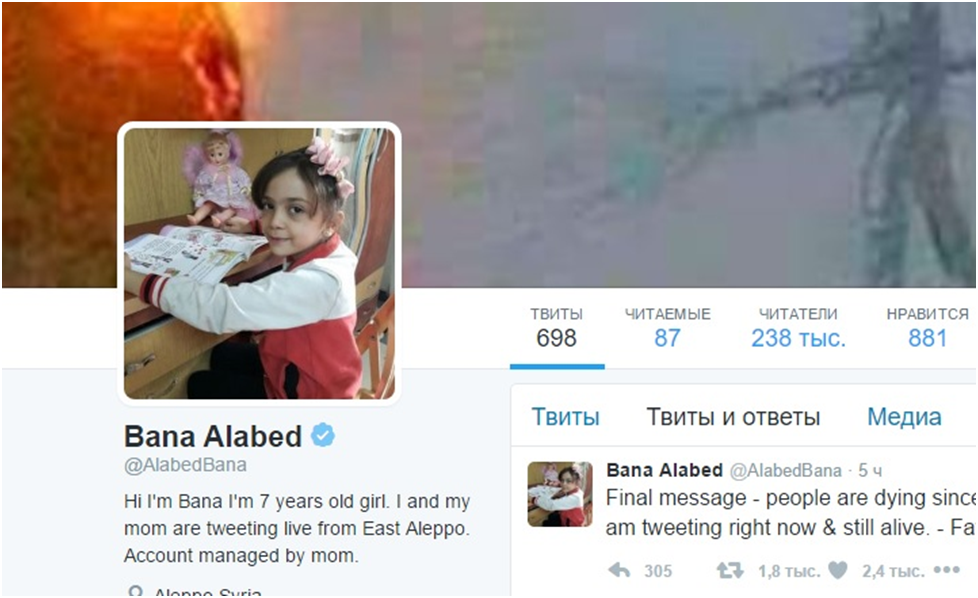Viewport: 978px width, 598px height.
Task: Open the Медиа tab
Action: click(x=904, y=417)
